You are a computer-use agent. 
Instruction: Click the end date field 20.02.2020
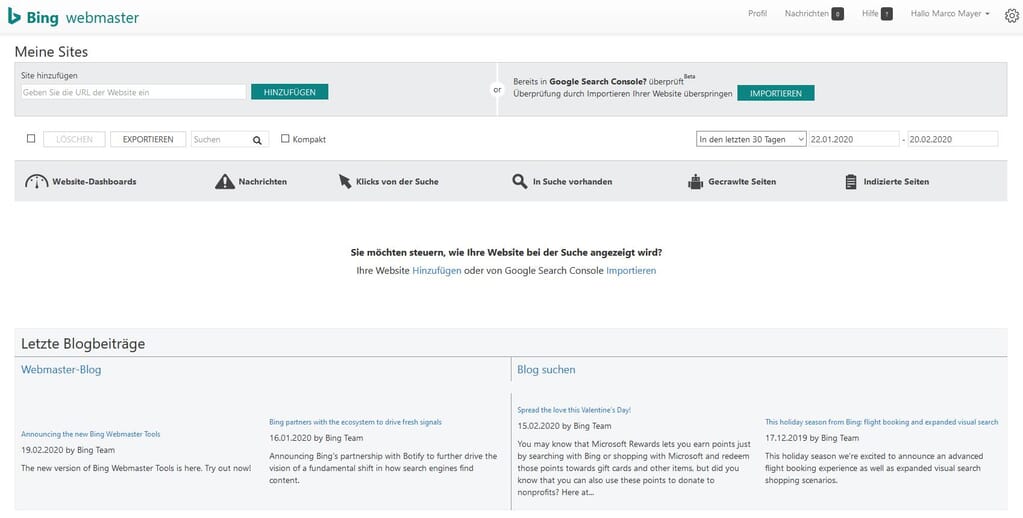tap(953, 139)
